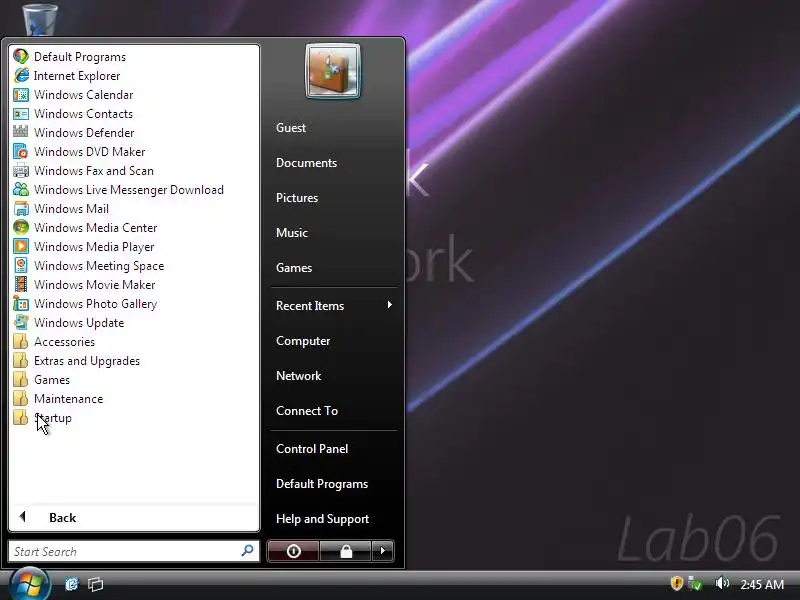Screen dimensions: 800x600
Task: Select the Recycle Bin on the desktop
Action: (x=40, y=18)
